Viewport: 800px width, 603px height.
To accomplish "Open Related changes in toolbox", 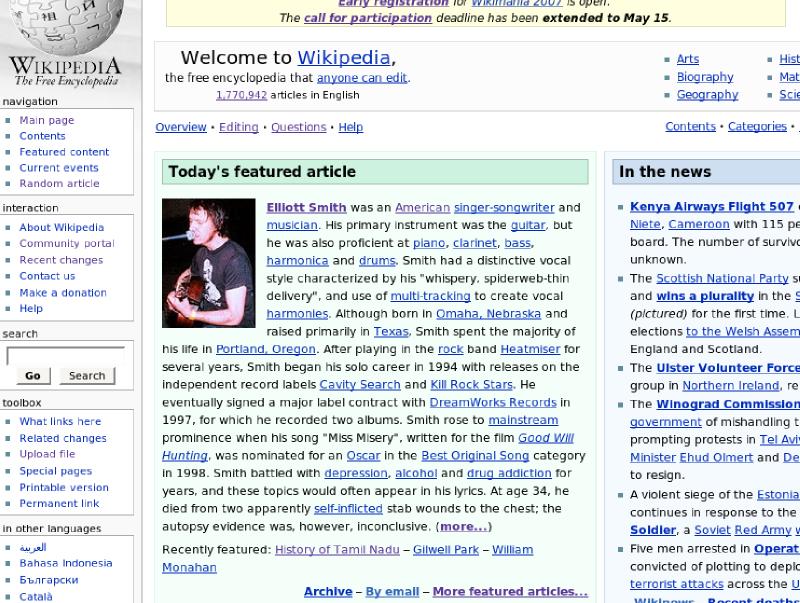I will (x=63, y=438).
